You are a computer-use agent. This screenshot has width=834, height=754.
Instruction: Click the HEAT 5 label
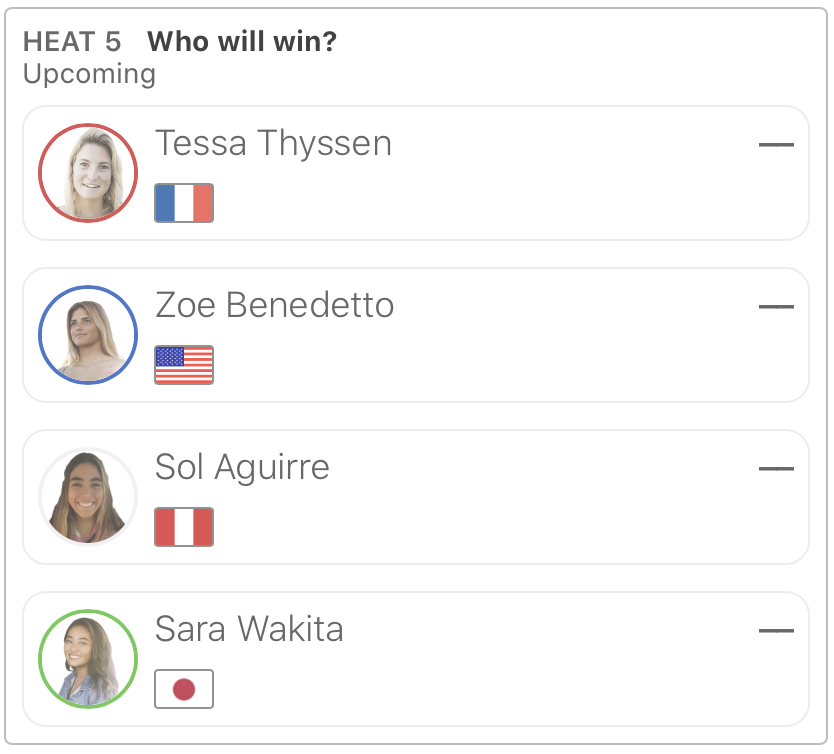pyautogui.click(x=72, y=42)
